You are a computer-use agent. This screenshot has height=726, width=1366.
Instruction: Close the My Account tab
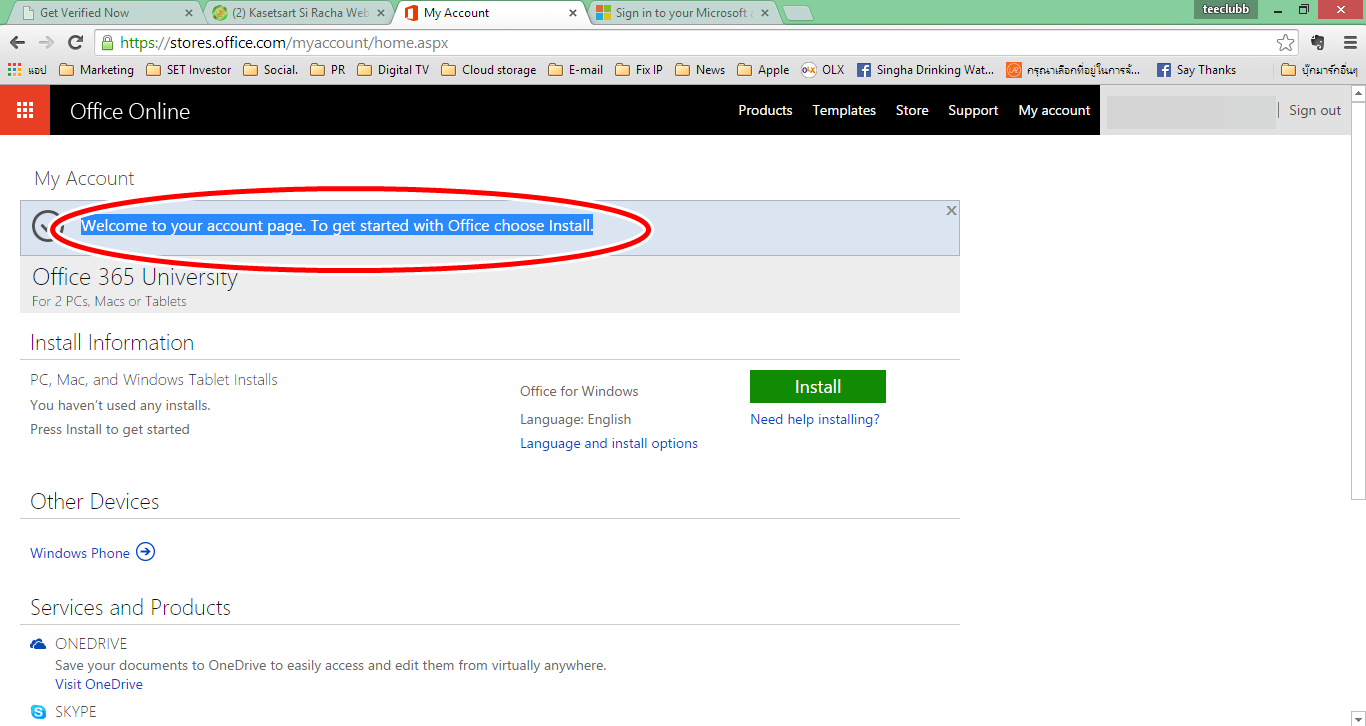(x=573, y=13)
